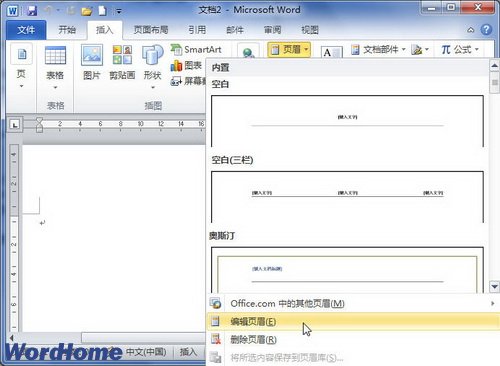This screenshot has width=500, height=366.
Task: Choose the 奥斯汀 header thumbnail
Action: click(347, 270)
